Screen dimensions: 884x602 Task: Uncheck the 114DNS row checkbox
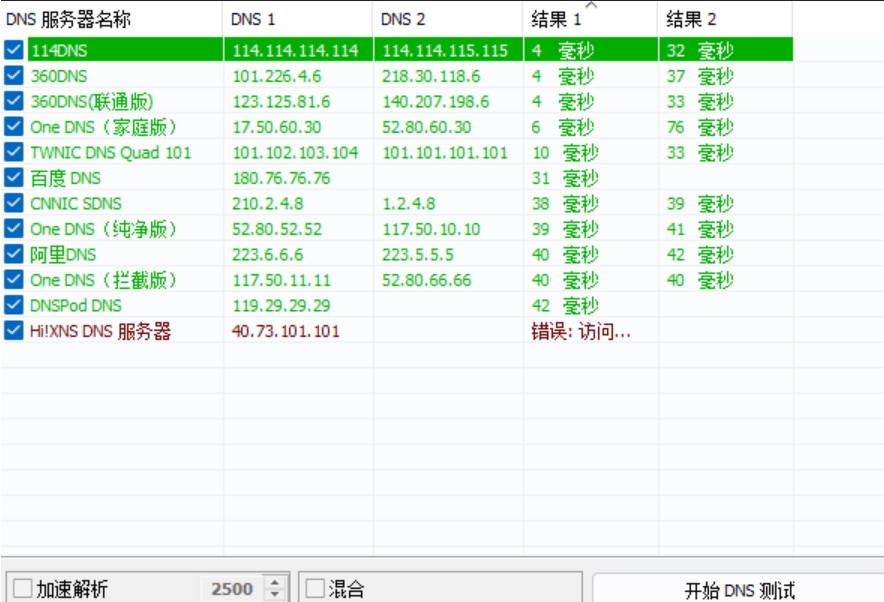click(14, 50)
